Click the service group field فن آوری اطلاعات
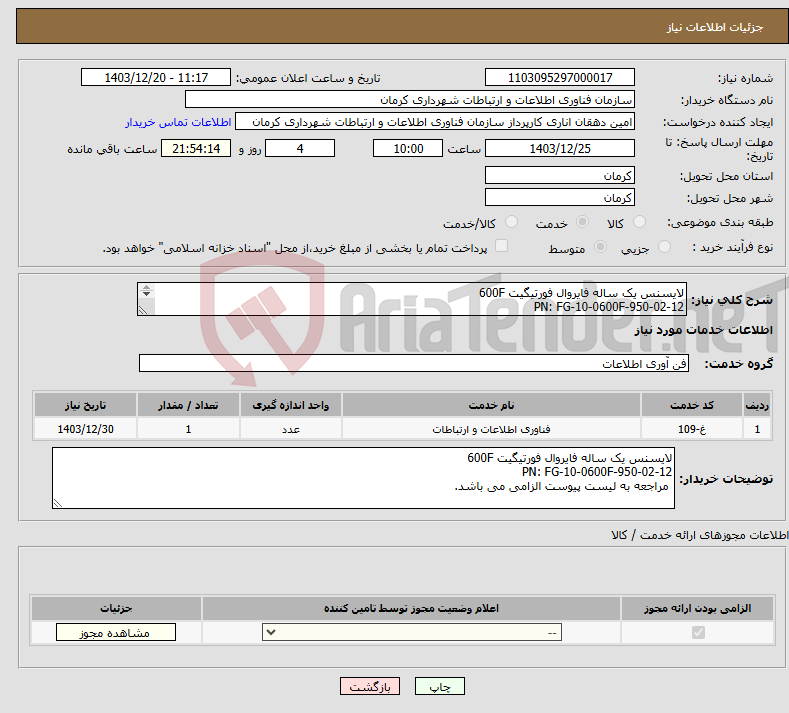Image resolution: width=789 pixels, height=713 pixels. tap(414, 363)
